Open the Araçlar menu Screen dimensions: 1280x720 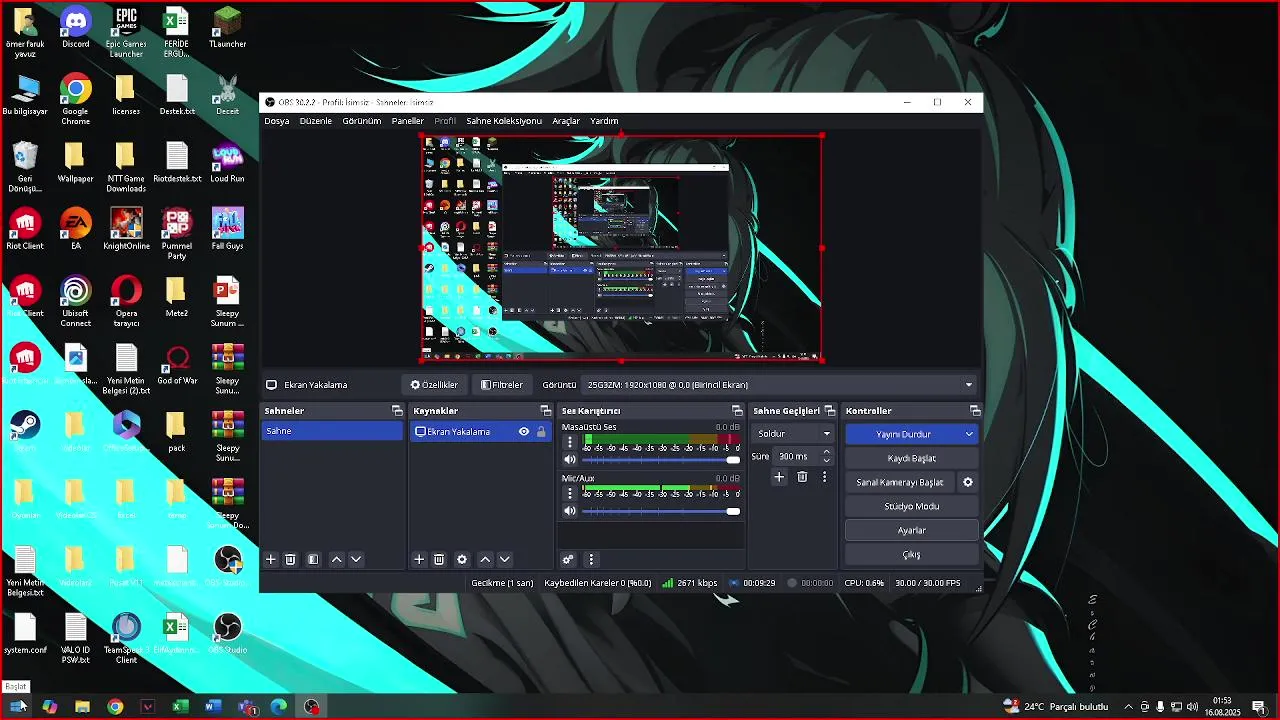tap(566, 121)
